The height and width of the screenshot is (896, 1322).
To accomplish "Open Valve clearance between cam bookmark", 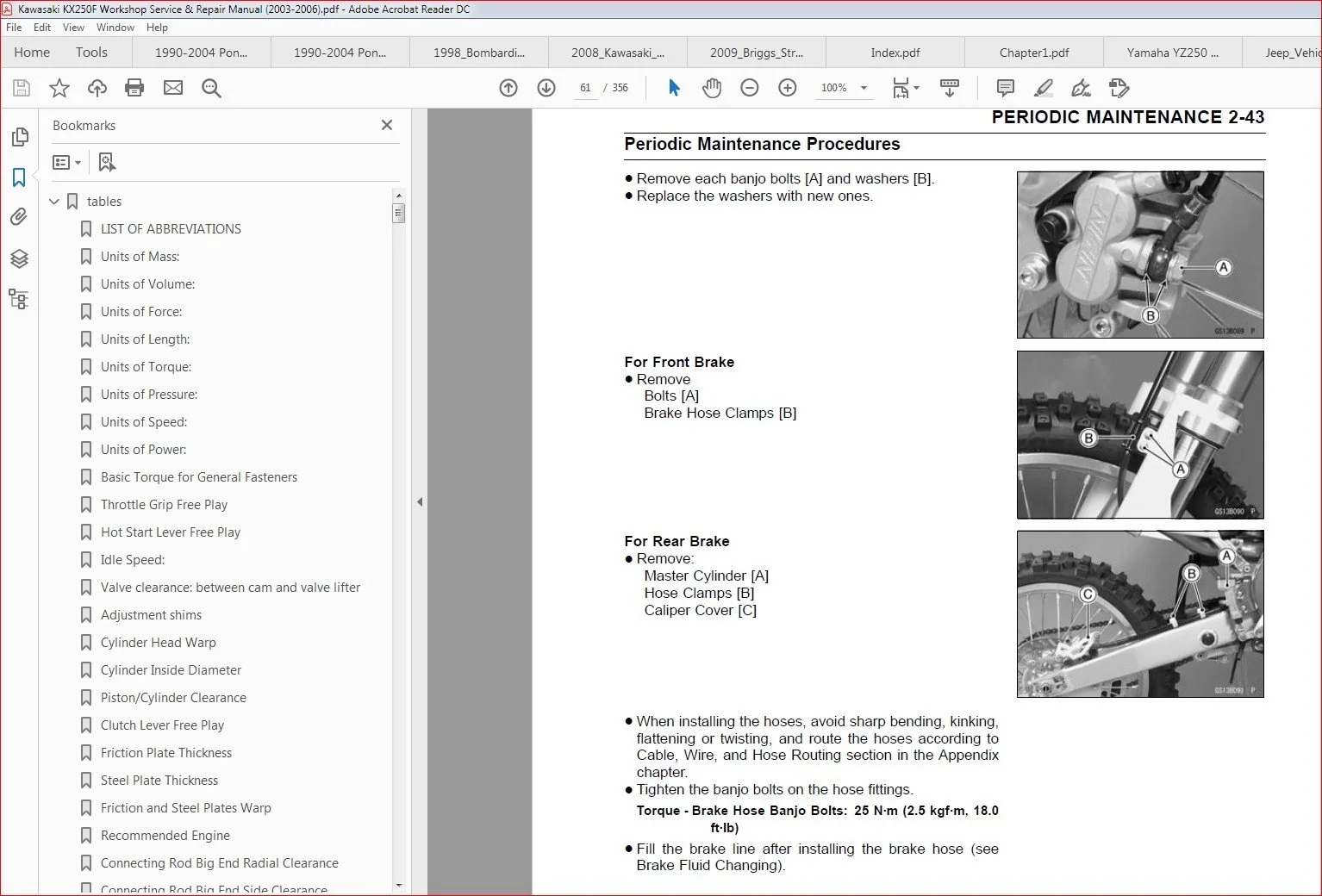I will coord(230,588).
